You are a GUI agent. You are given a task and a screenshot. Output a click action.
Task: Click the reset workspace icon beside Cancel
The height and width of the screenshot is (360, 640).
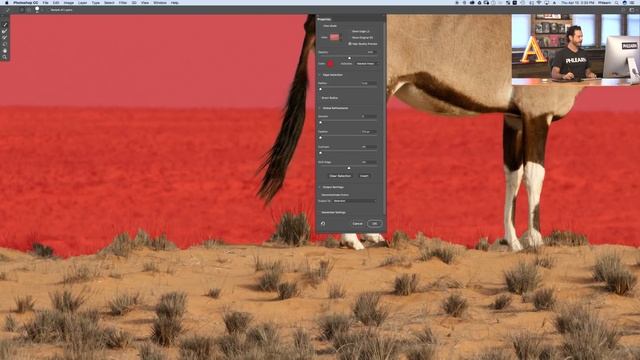323,223
